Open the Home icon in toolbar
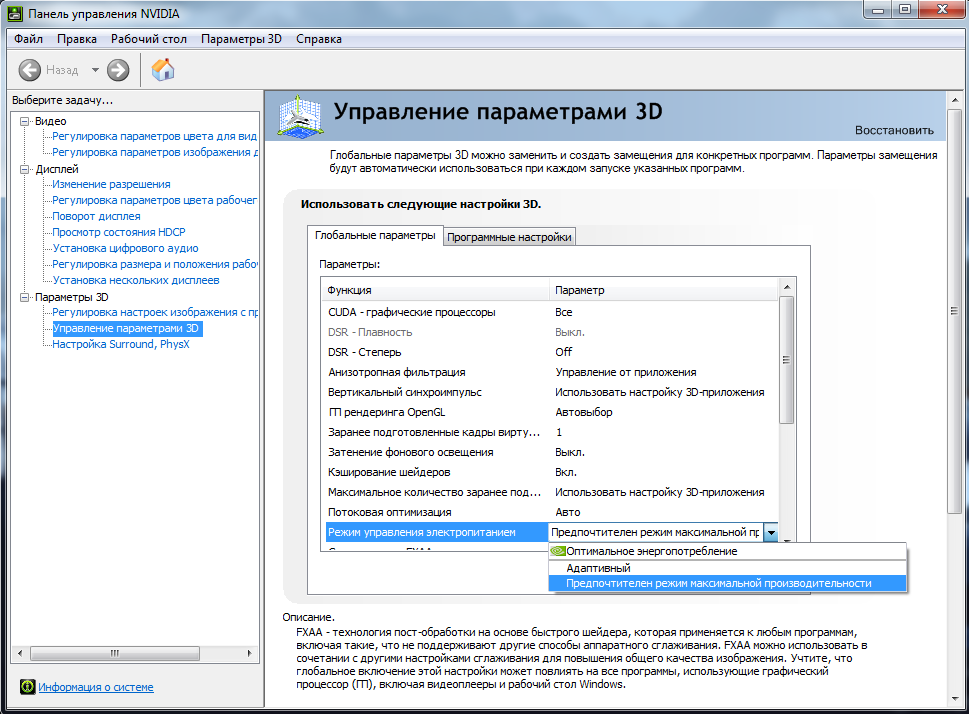 [163, 70]
